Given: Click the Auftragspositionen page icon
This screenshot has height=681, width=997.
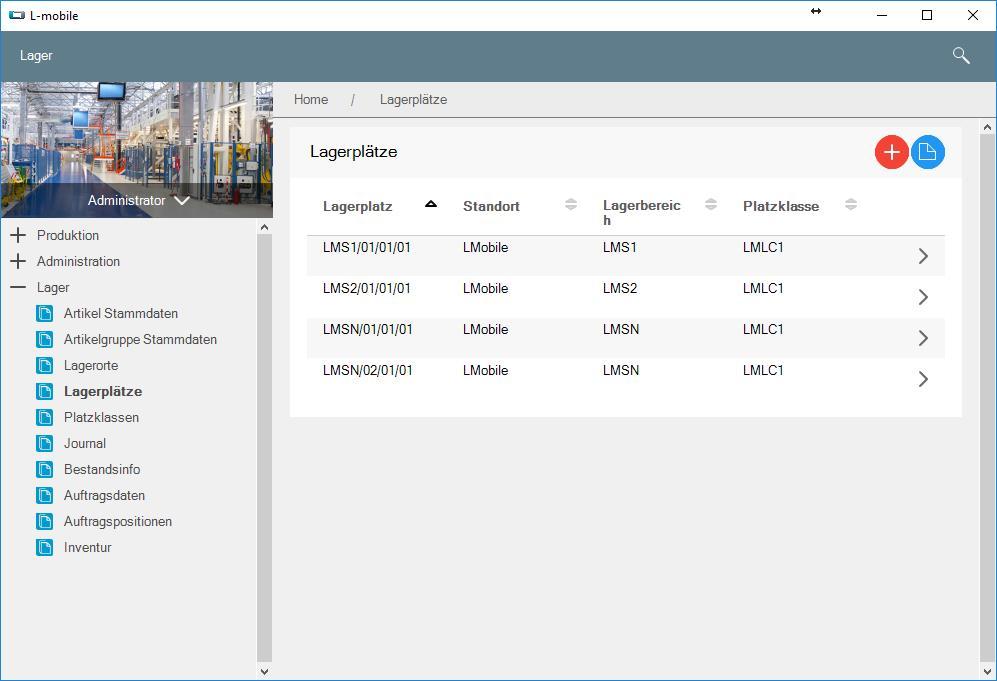Looking at the screenshot, I should coord(45,522).
